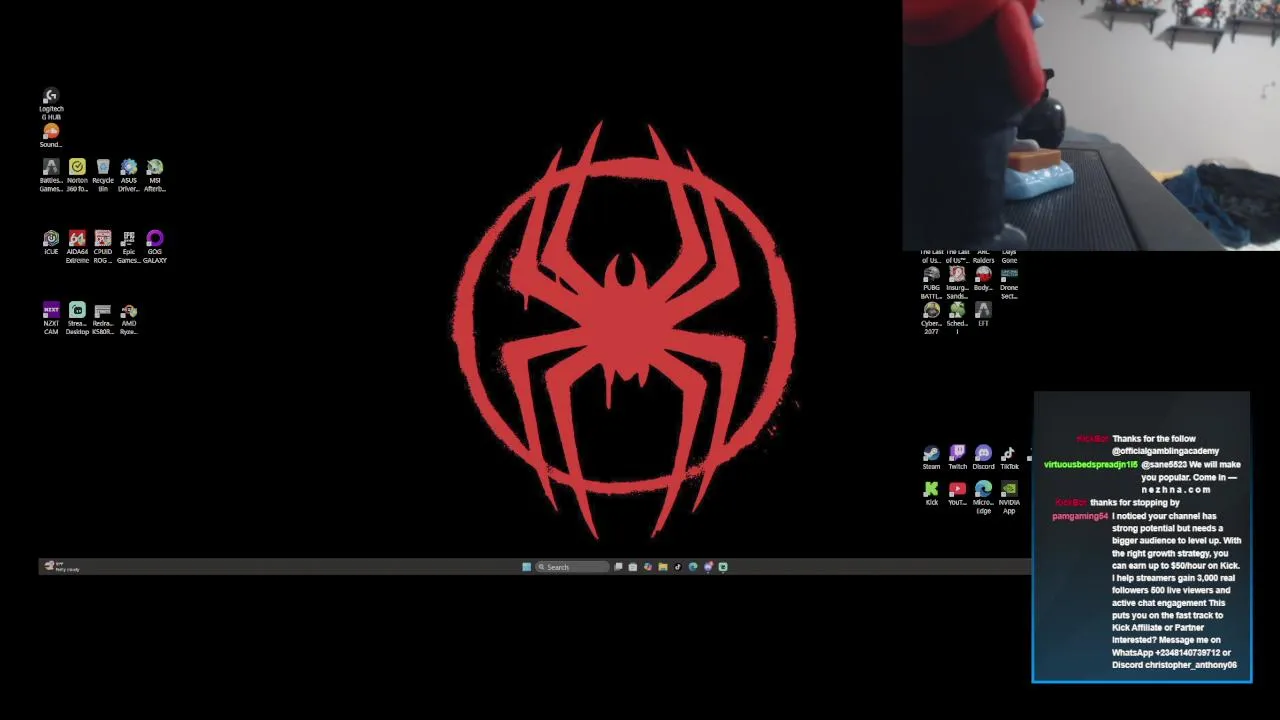The width and height of the screenshot is (1280, 720).
Task: Open the Windows Start menu
Action: coord(526,567)
